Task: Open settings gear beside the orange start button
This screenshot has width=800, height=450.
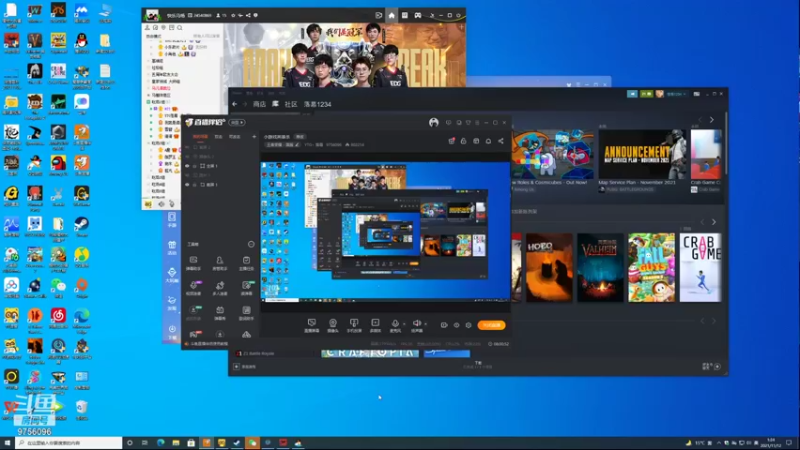Action: [x=468, y=325]
